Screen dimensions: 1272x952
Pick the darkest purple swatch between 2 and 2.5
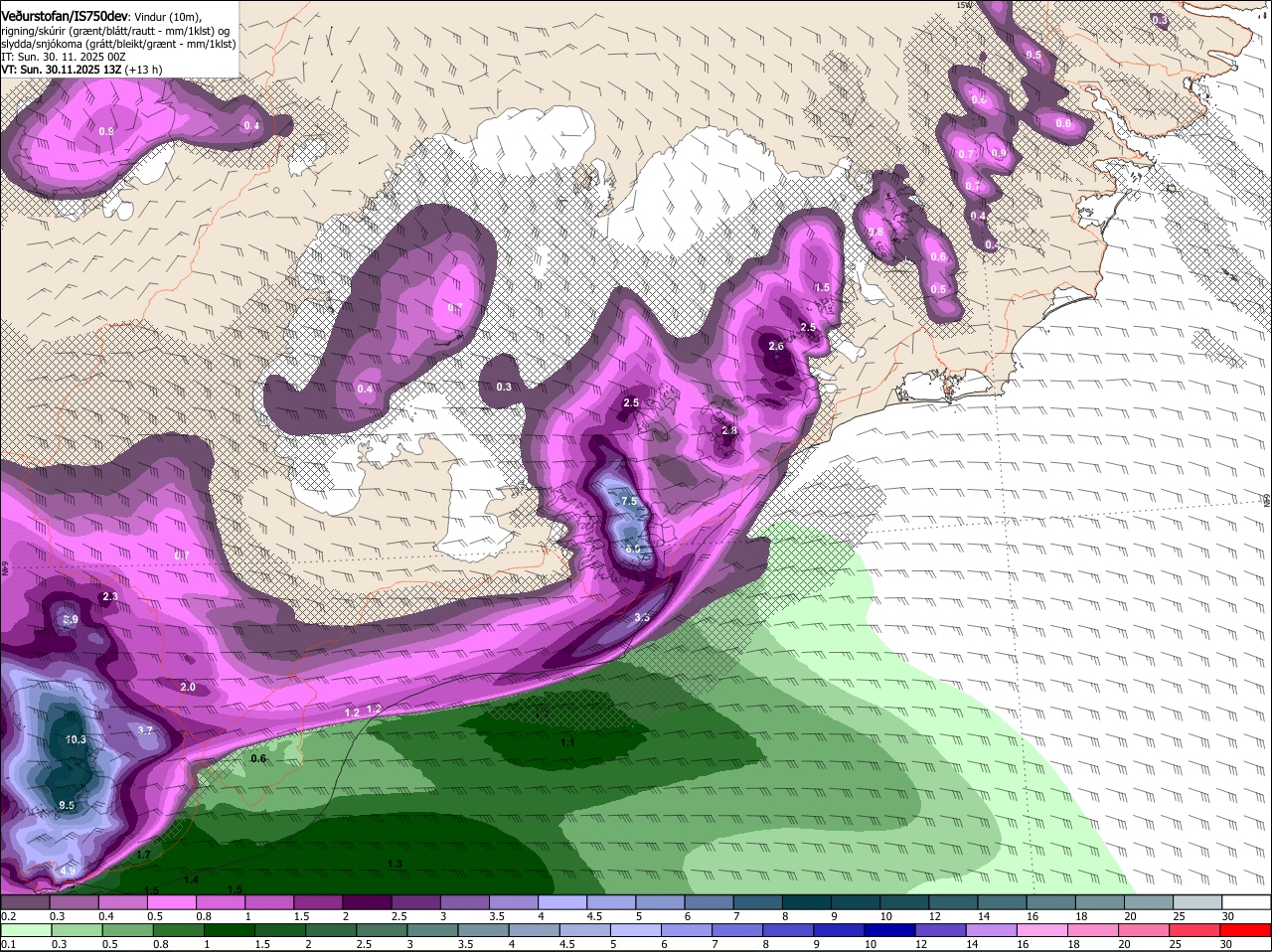[368, 902]
